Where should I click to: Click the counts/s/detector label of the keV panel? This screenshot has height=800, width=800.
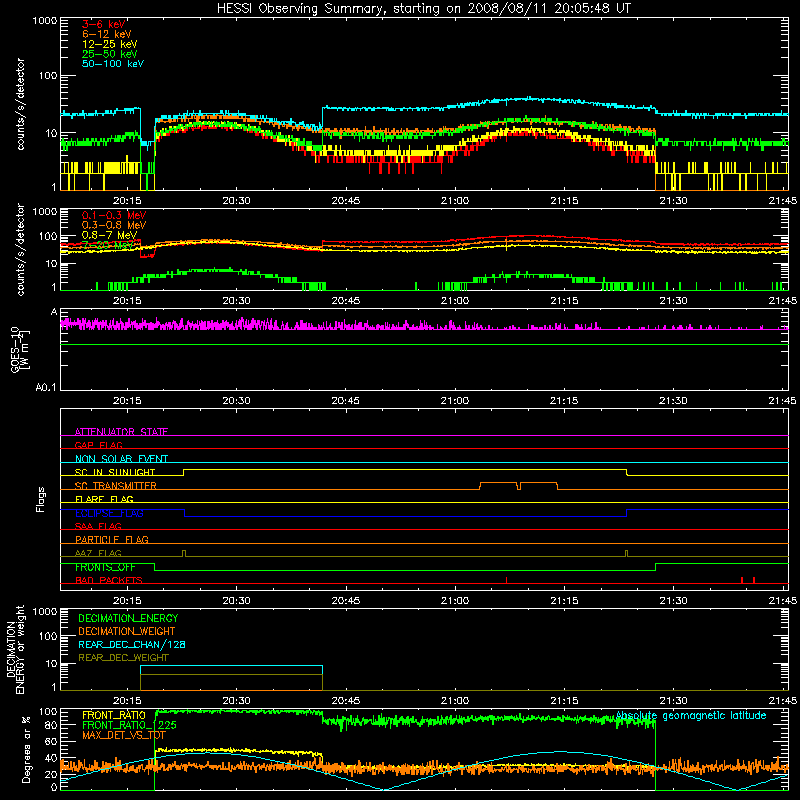click(20, 104)
